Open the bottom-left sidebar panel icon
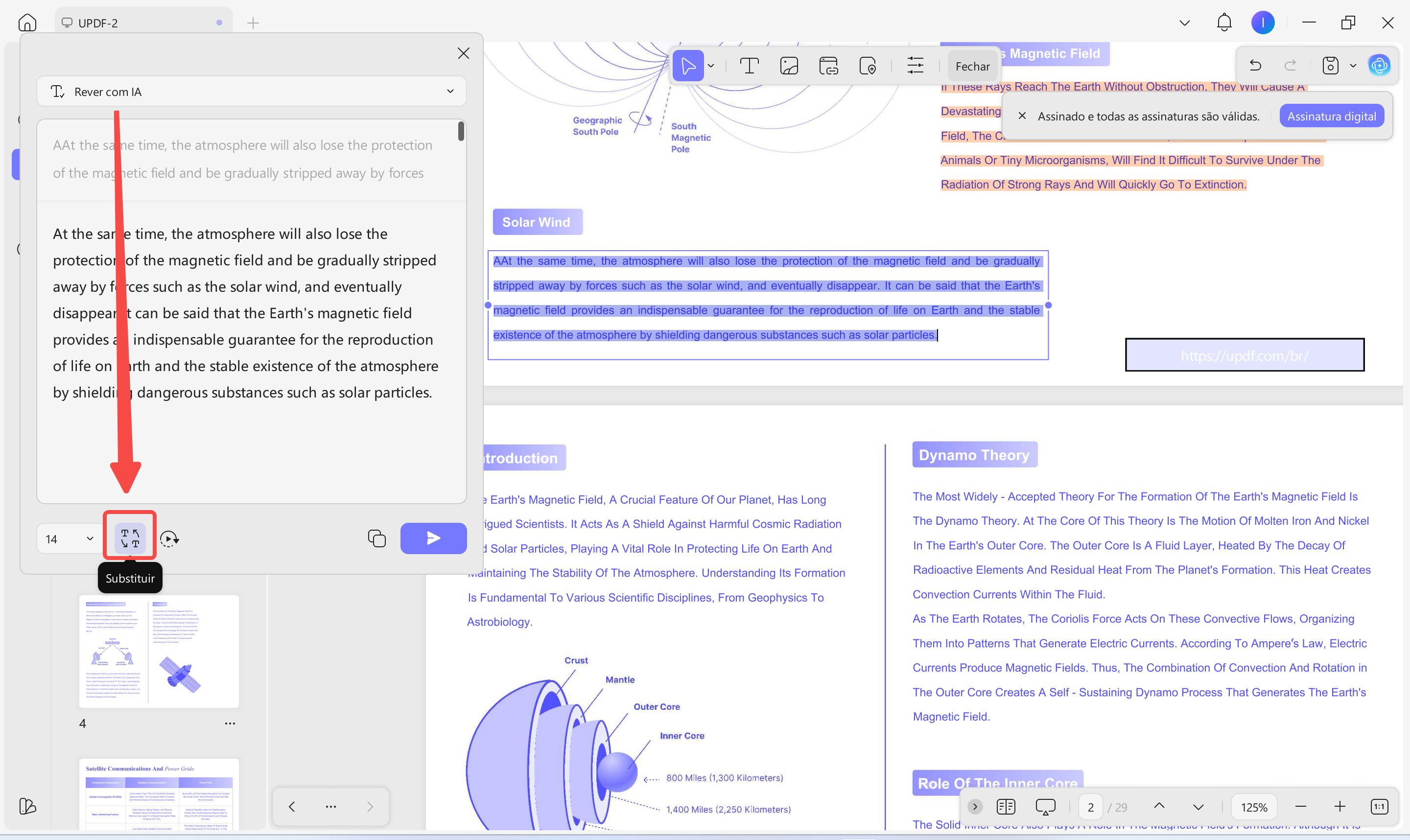 (26, 806)
